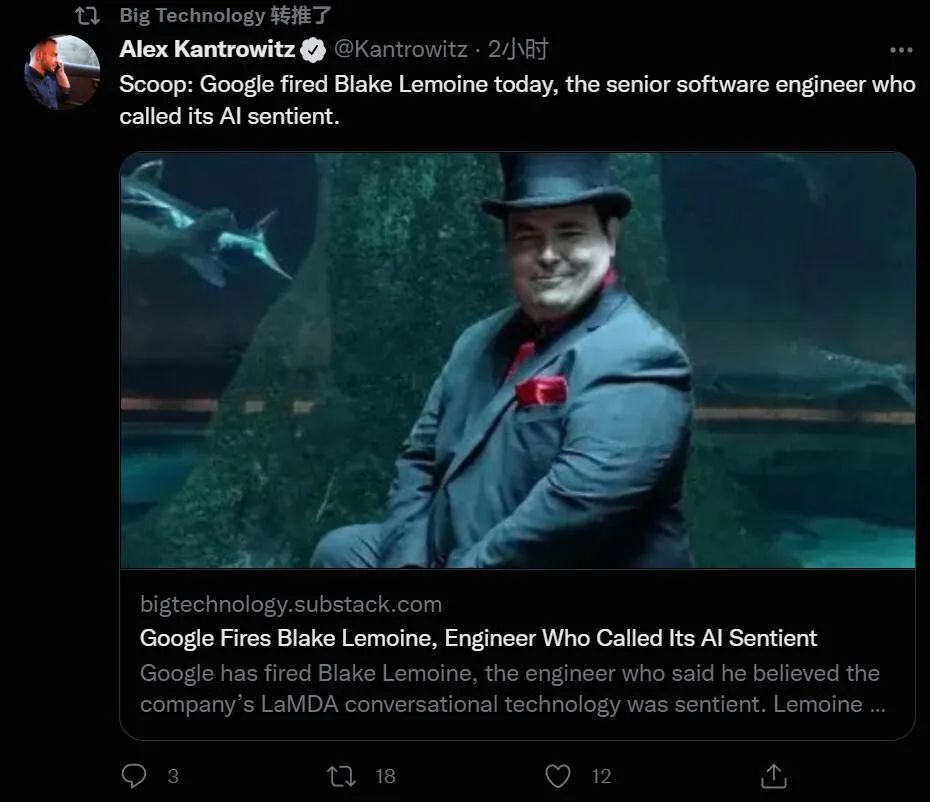Click the verified badge next to Alex Kantrowitz
This screenshot has height=802, width=930.
pyautogui.click(x=313, y=49)
